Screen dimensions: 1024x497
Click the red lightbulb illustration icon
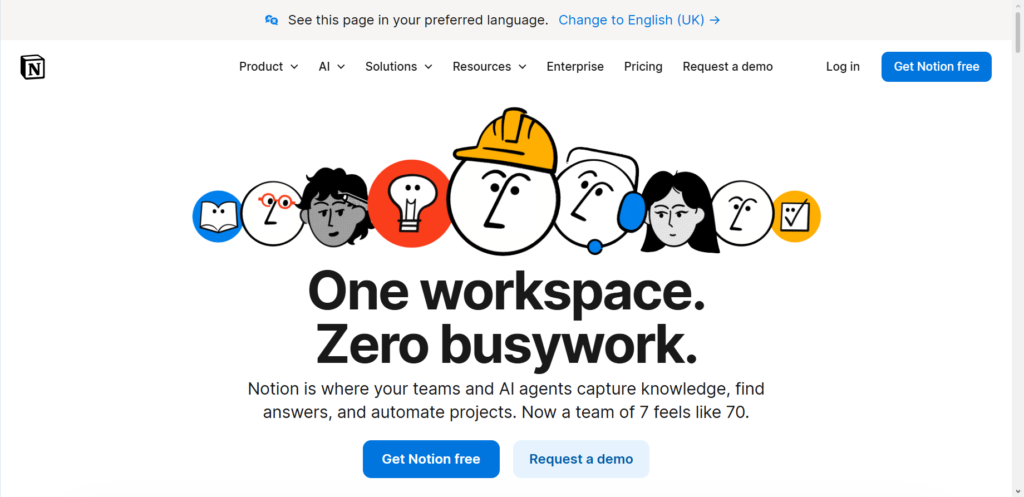click(x=408, y=203)
